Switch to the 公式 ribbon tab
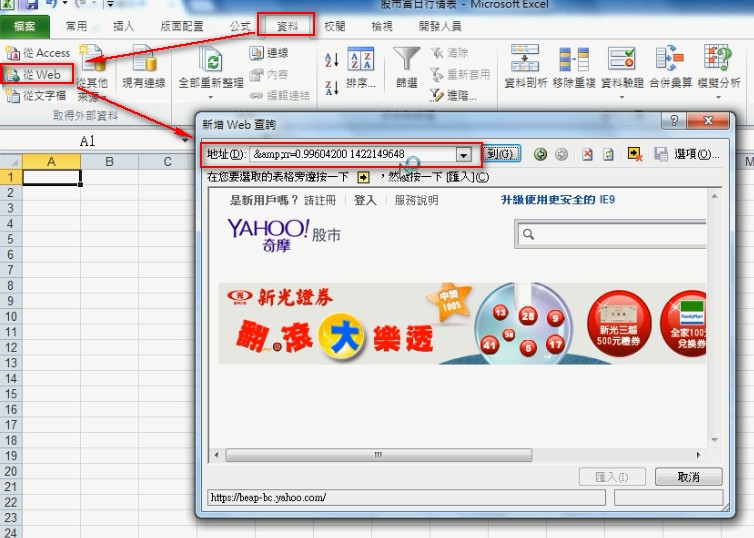 coord(239,26)
